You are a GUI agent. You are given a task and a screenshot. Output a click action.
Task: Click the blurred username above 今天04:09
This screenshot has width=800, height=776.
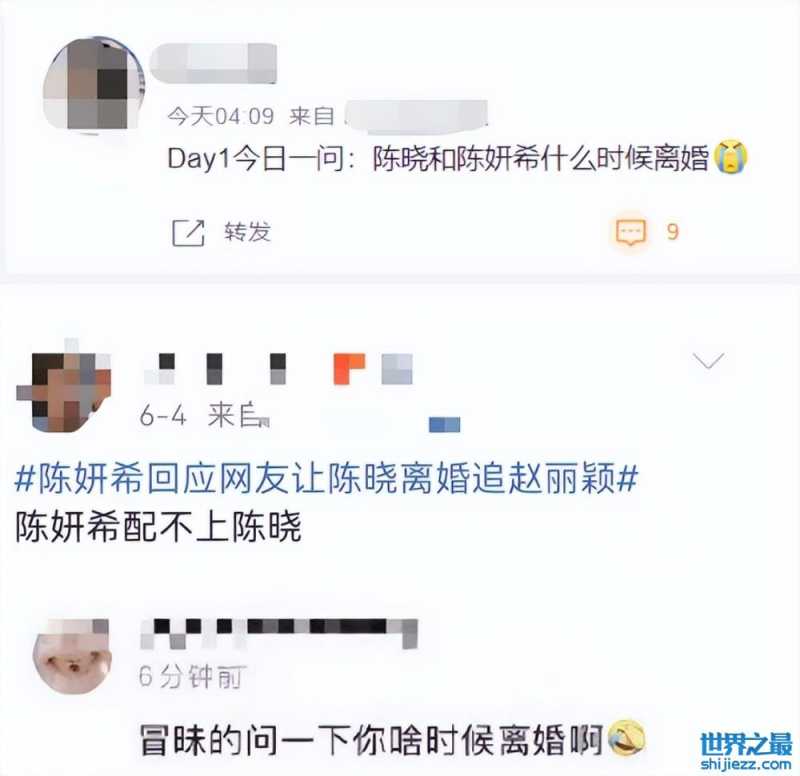click(x=214, y=63)
